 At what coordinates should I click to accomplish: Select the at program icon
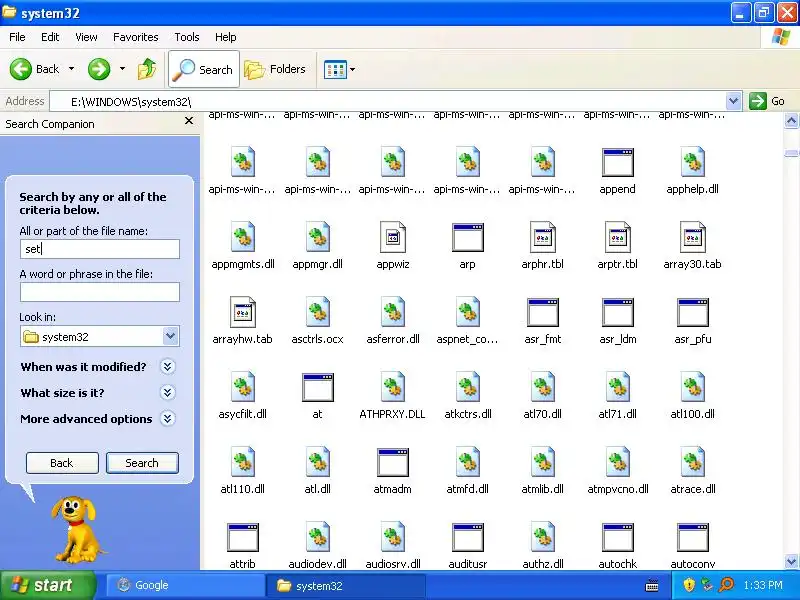coord(317,396)
